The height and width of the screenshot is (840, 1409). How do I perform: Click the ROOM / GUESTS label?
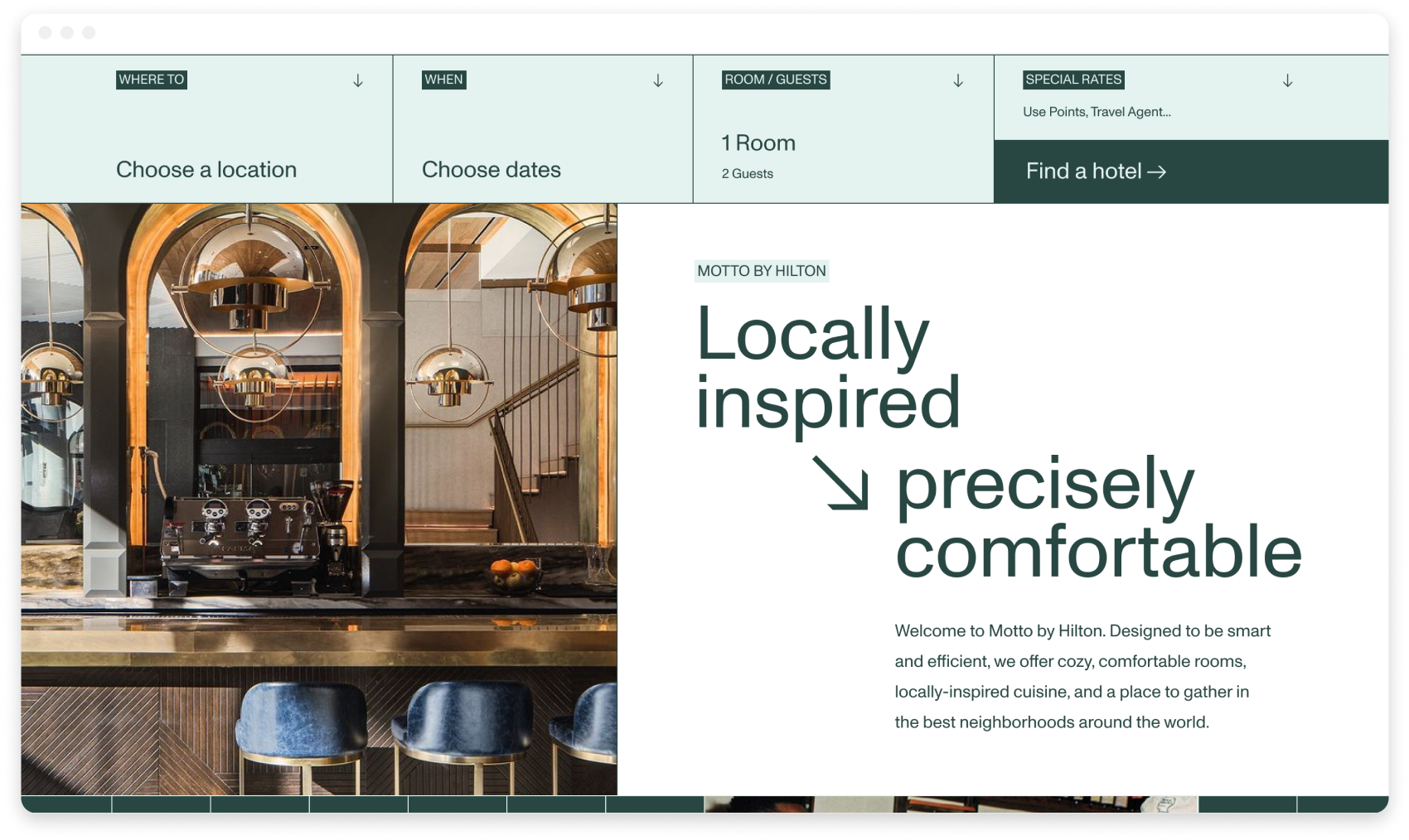coord(776,80)
